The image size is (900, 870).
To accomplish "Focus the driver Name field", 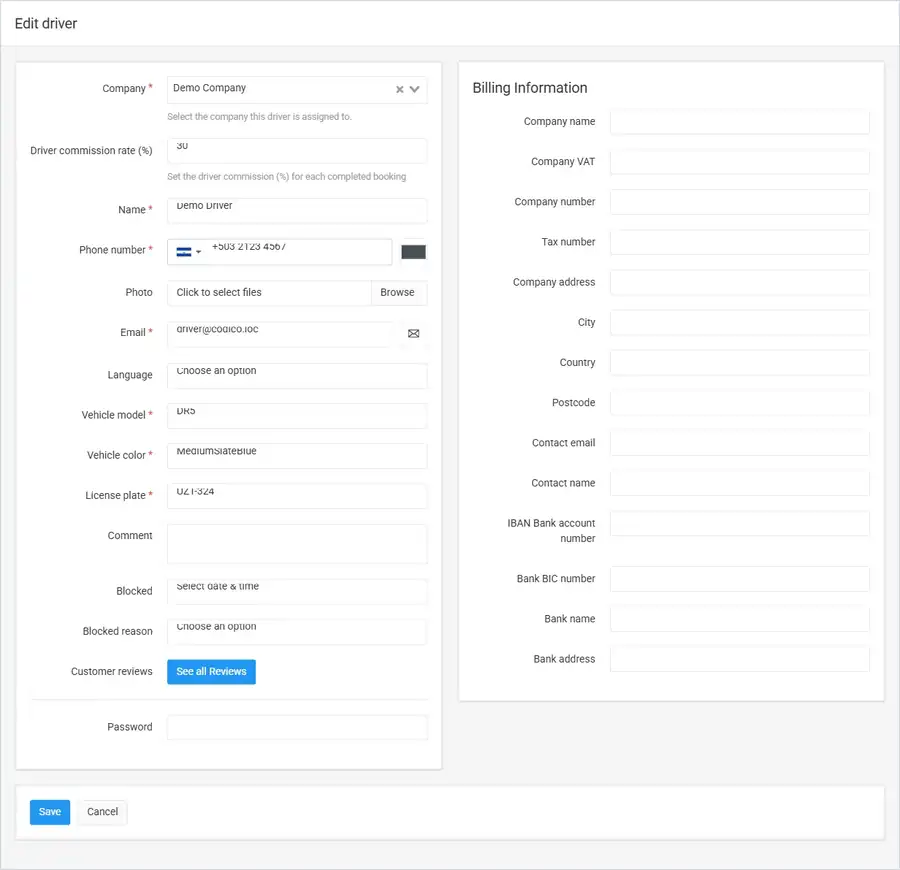I will click(x=297, y=210).
